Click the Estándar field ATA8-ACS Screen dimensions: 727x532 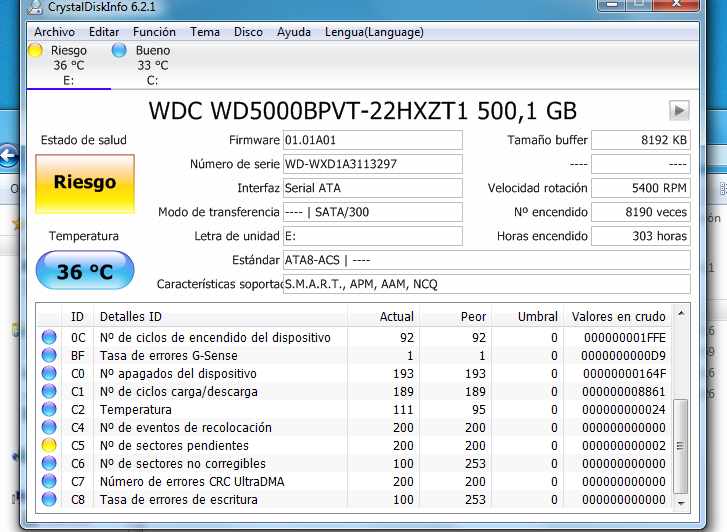tap(487, 260)
